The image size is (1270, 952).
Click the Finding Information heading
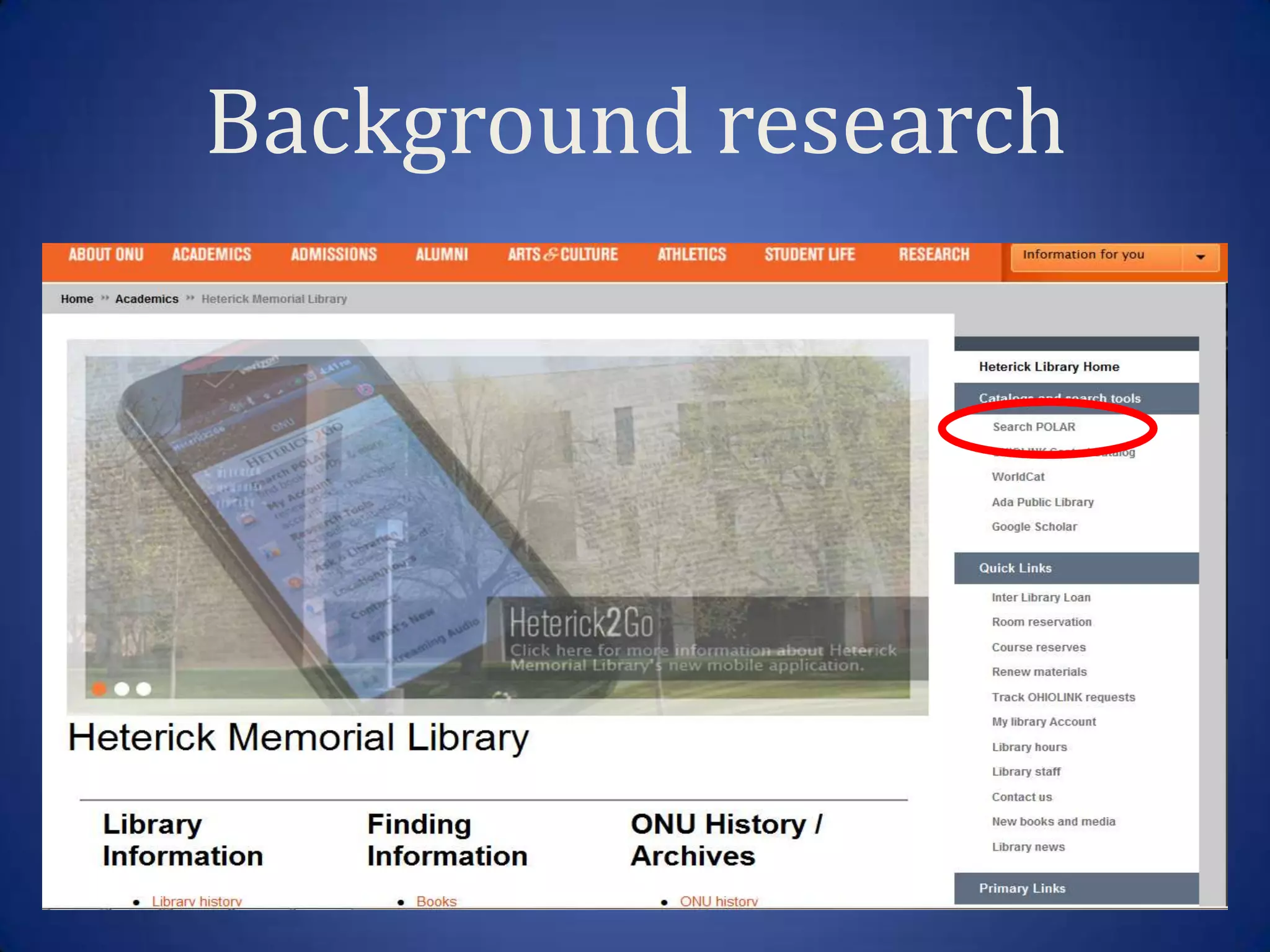point(447,840)
